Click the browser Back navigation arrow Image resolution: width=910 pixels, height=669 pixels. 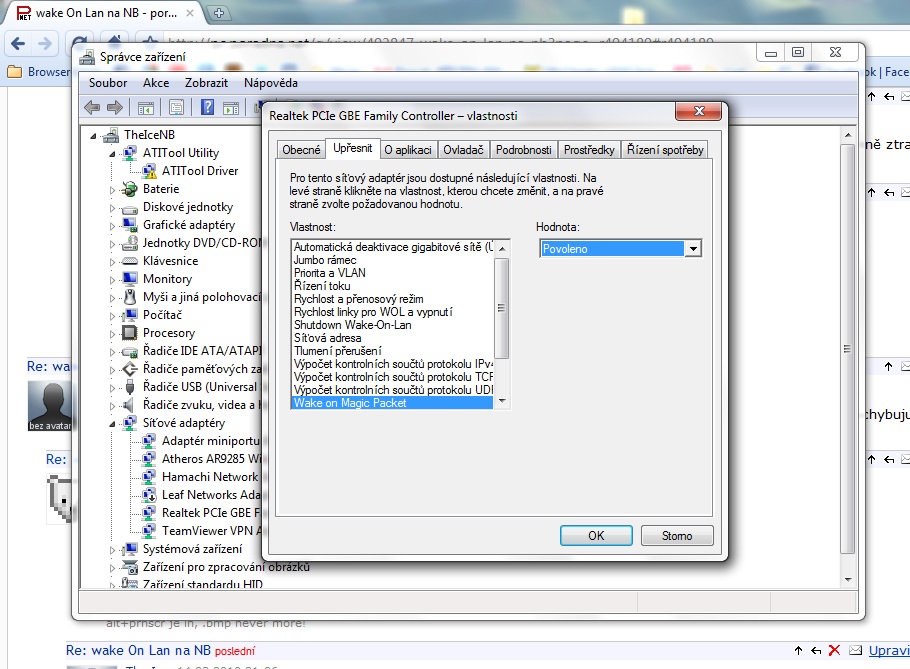(x=19, y=44)
